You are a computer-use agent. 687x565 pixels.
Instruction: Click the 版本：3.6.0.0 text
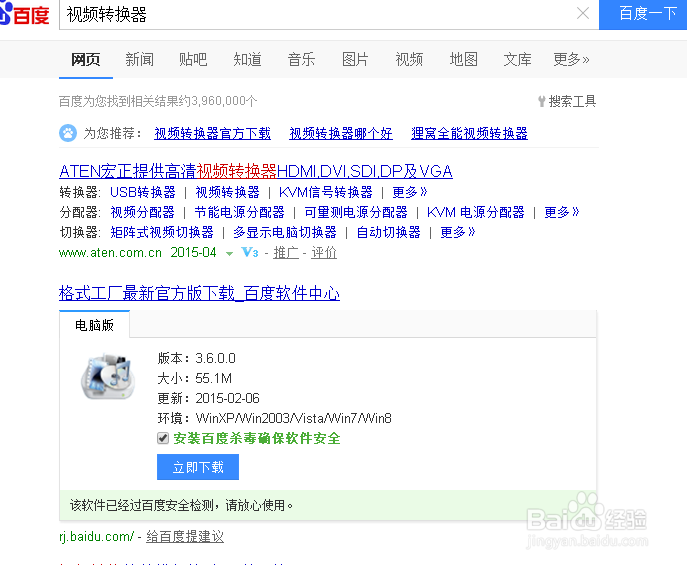(x=196, y=358)
